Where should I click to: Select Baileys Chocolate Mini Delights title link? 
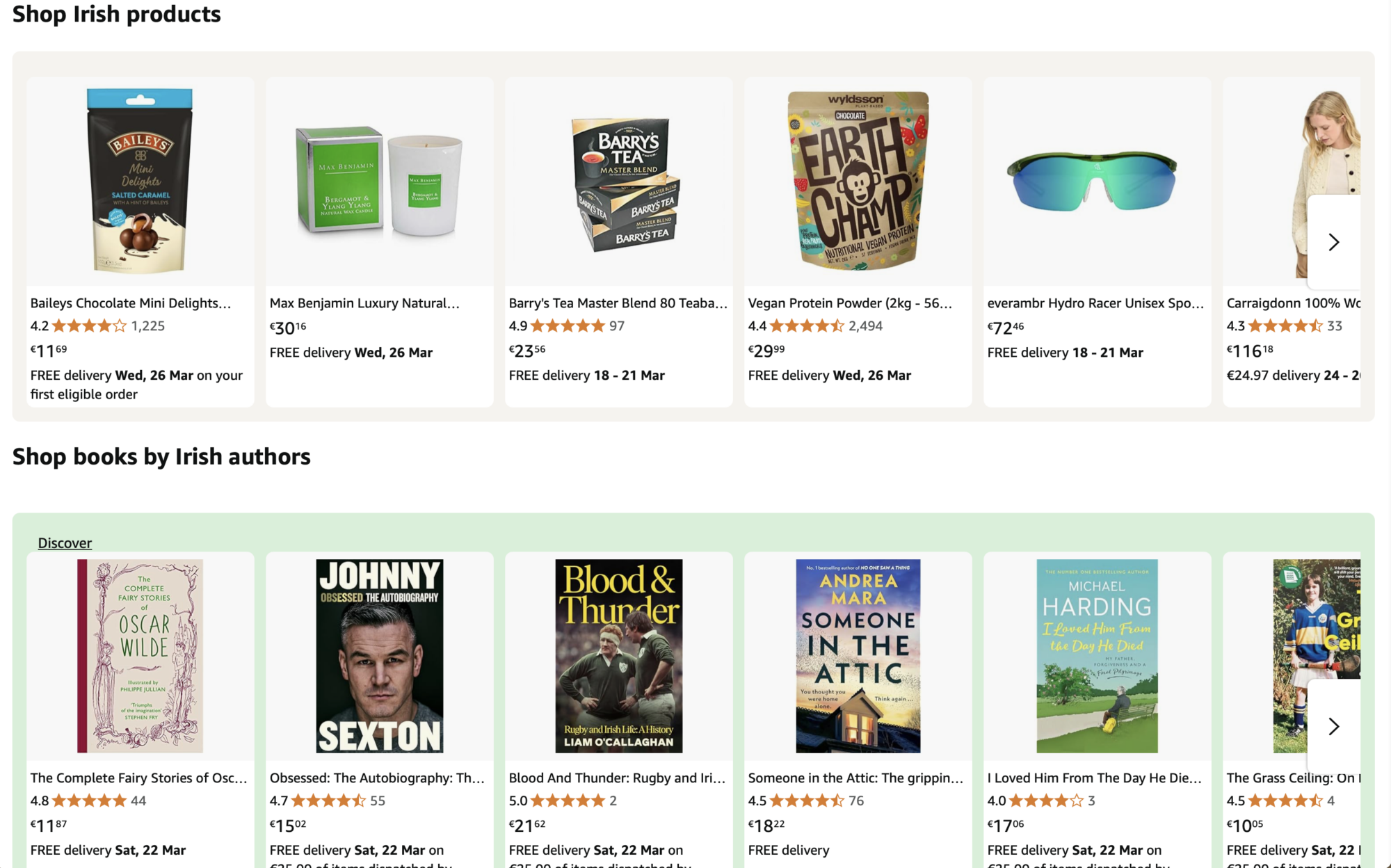pos(131,303)
